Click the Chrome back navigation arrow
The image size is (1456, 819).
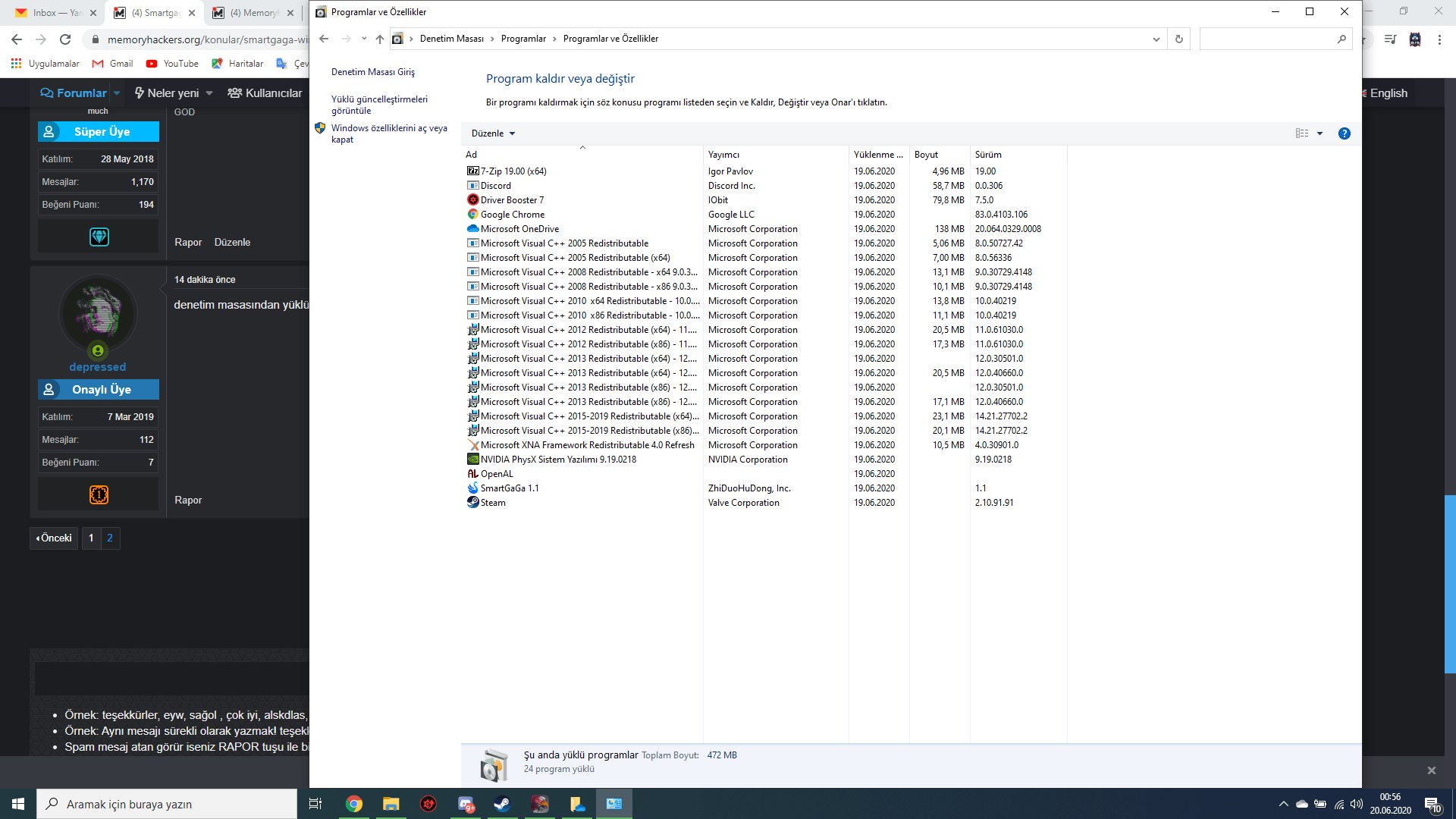[17, 39]
